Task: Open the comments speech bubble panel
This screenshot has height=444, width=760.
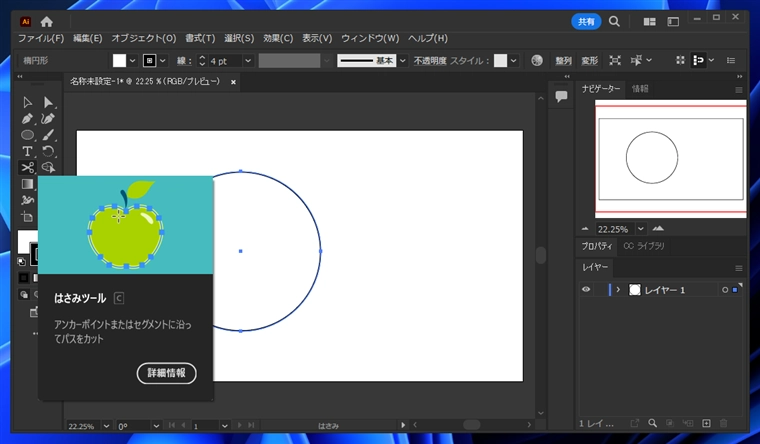Action: coord(562,96)
